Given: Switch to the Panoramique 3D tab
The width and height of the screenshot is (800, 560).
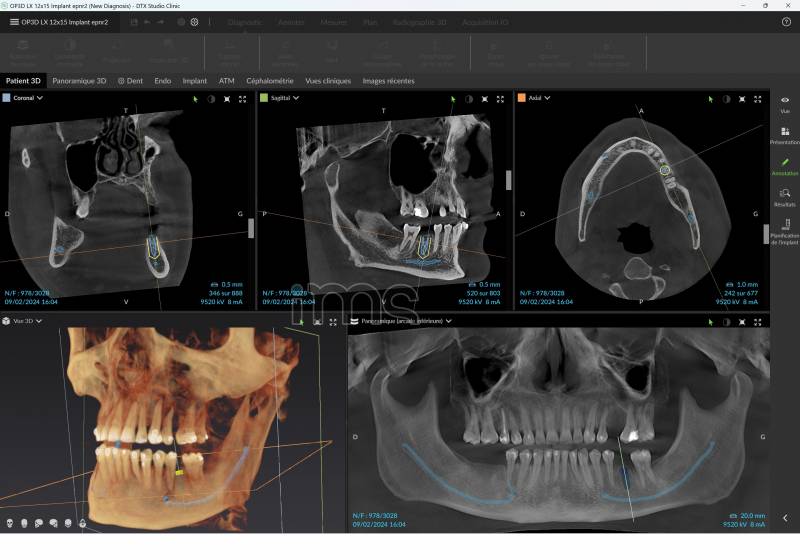Looking at the screenshot, I should (x=79, y=81).
